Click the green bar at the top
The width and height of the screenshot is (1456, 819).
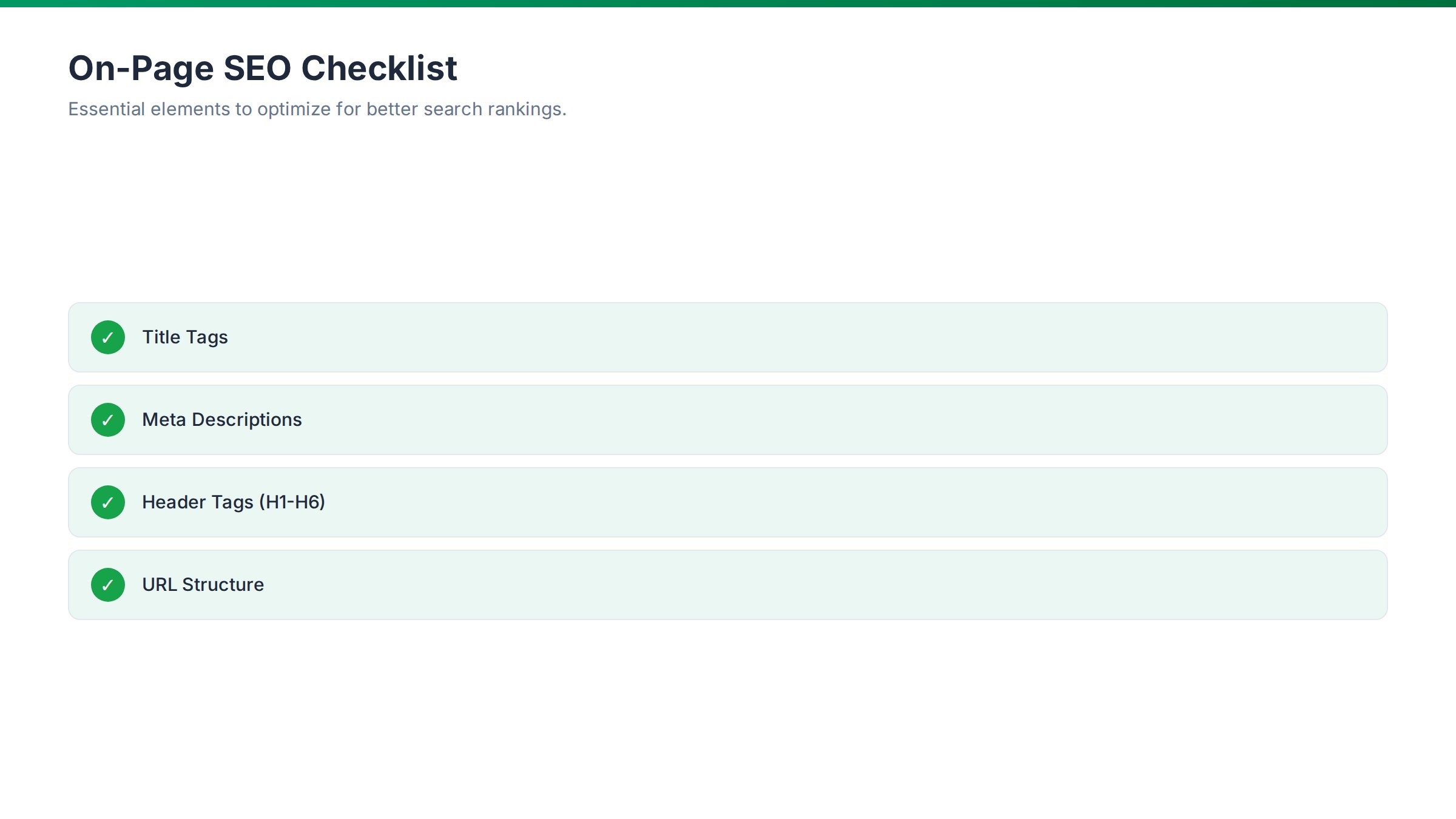728,3
